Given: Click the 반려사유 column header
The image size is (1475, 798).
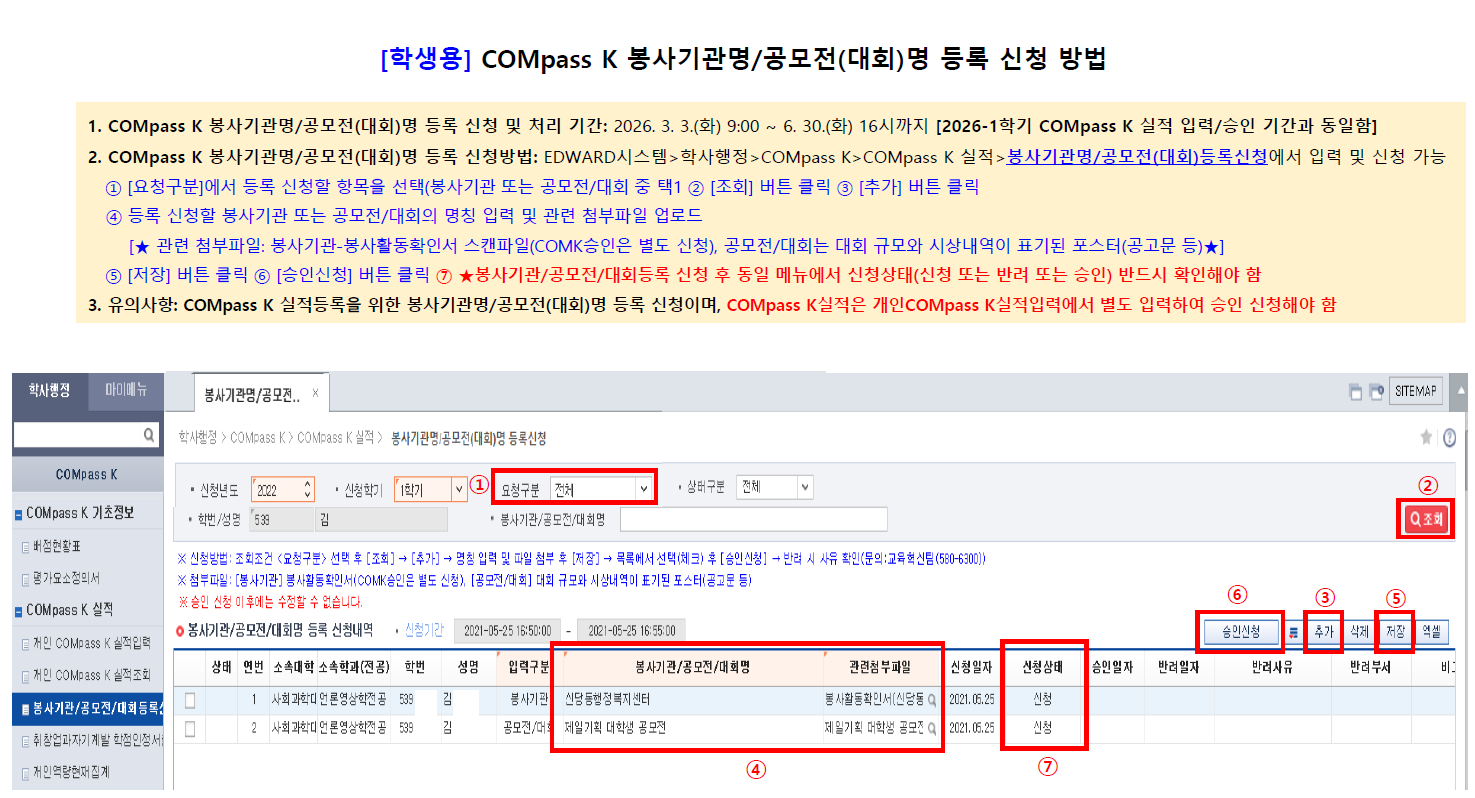Looking at the screenshot, I should (x=1272, y=668).
